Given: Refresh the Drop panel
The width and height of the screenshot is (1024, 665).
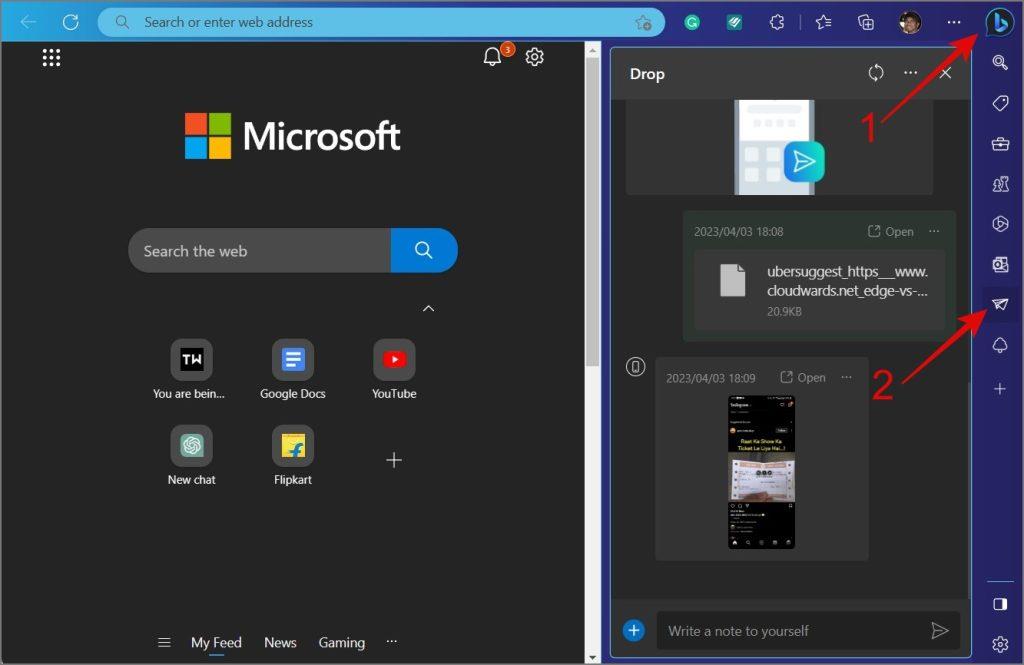Looking at the screenshot, I should coord(876,73).
